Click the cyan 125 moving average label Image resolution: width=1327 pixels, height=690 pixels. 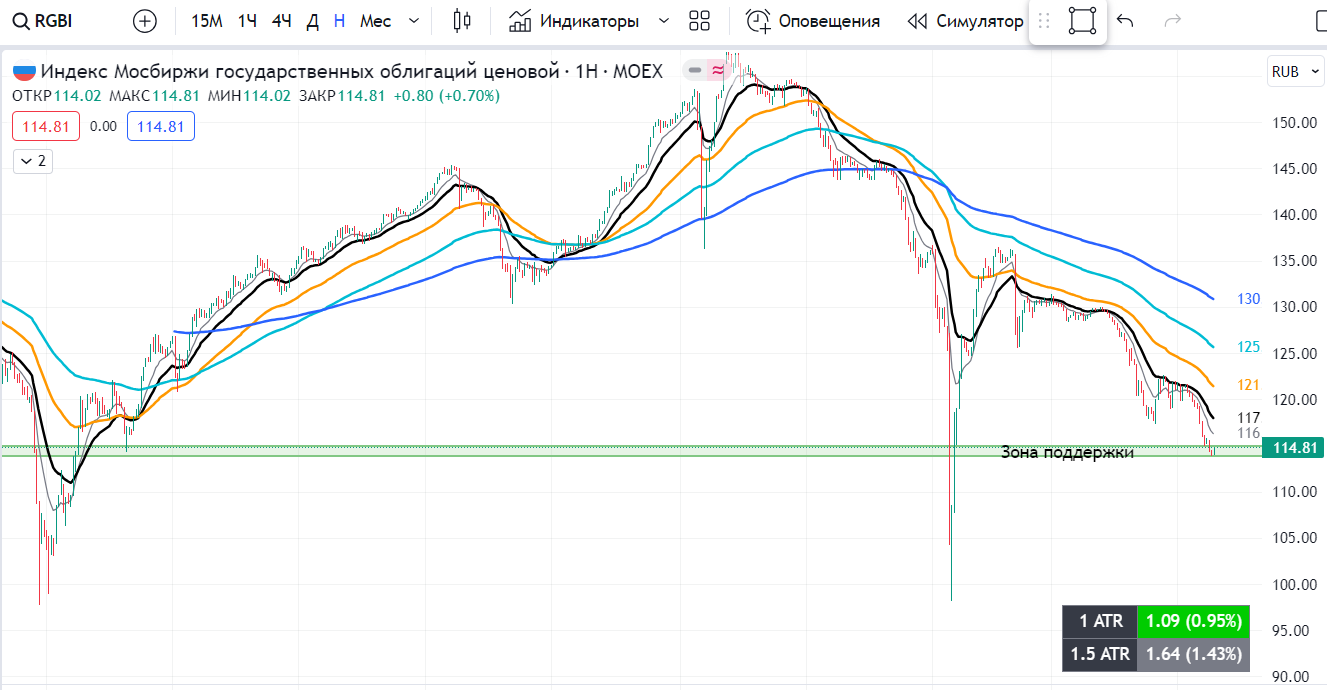pyautogui.click(x=1249, y=347)
